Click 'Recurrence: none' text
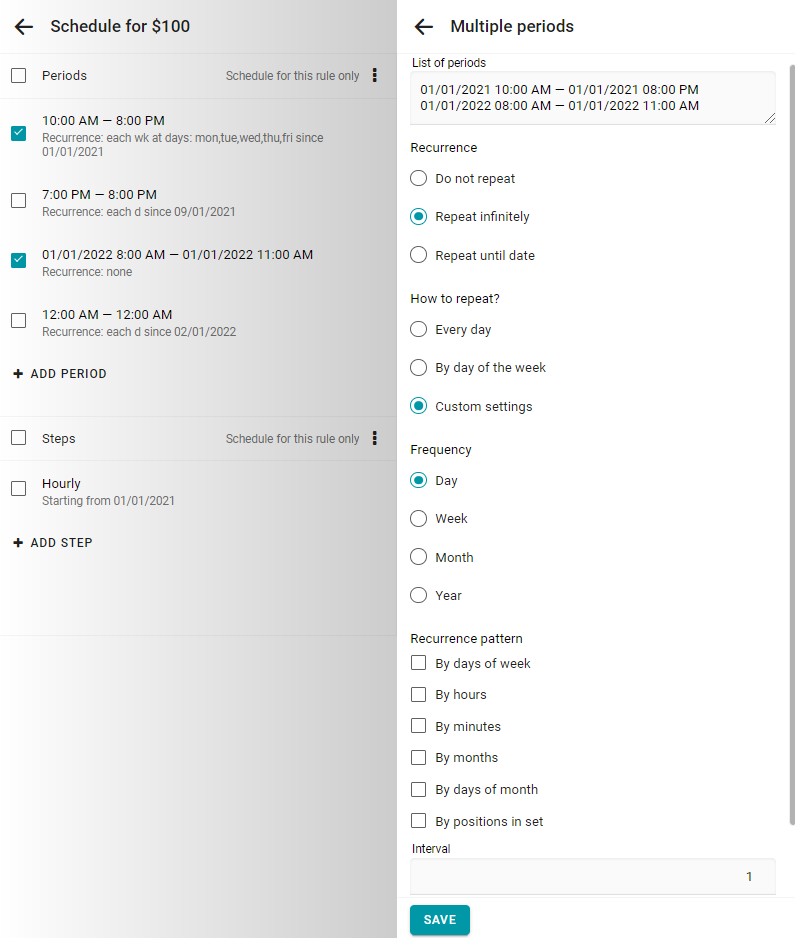Image resolution: width=795 pixels, height=938 pixels. pyautogui.click(x=87, y=272)
